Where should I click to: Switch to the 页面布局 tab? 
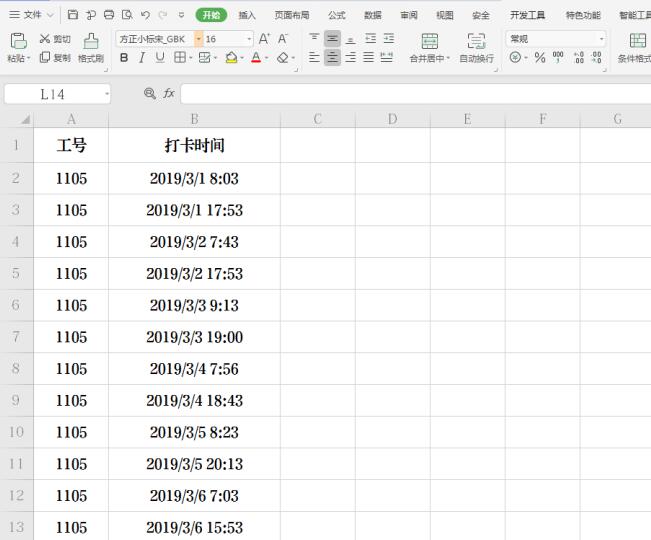coord(292,15)
